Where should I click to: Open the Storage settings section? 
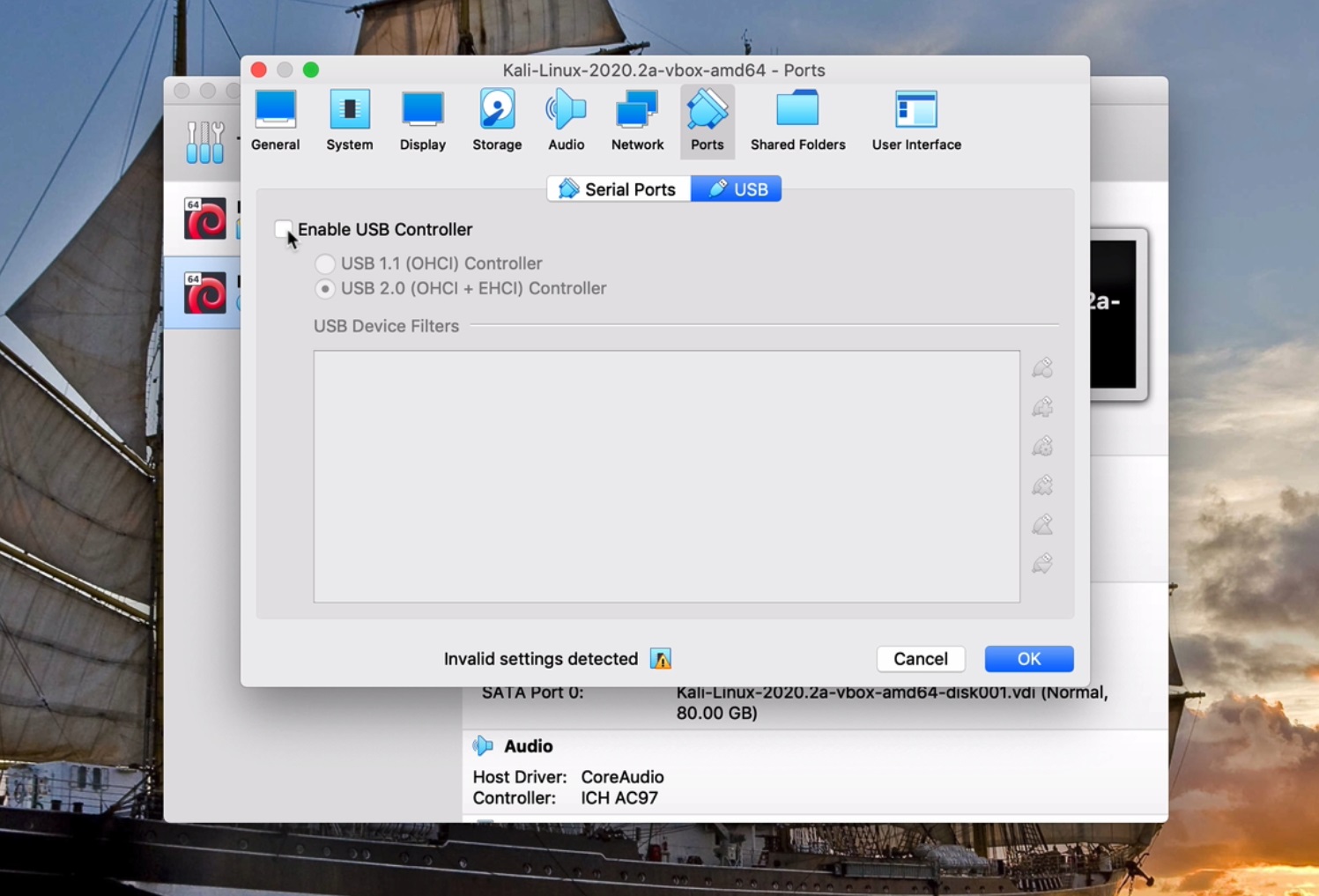point(497,121)
